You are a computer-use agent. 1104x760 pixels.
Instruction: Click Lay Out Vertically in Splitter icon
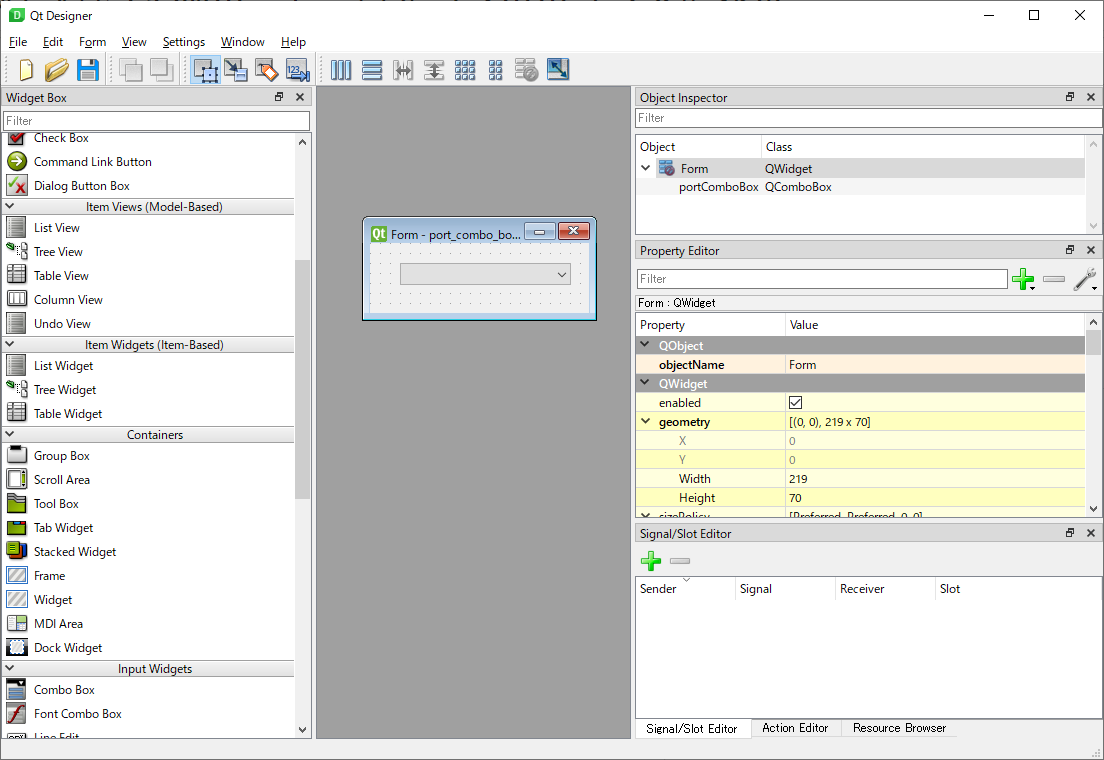tap(434, 70)
